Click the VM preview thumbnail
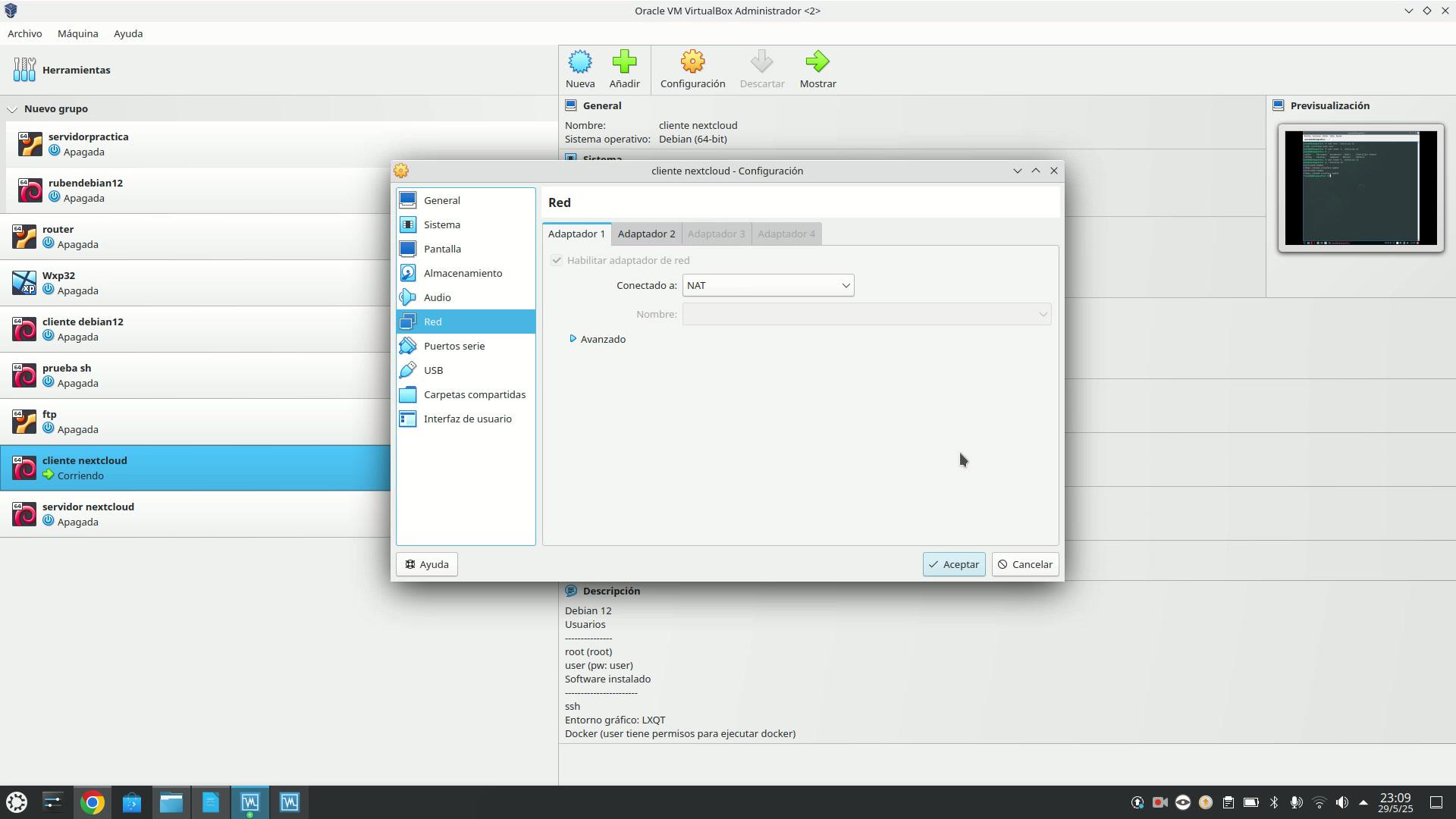 click(1360, 188)
